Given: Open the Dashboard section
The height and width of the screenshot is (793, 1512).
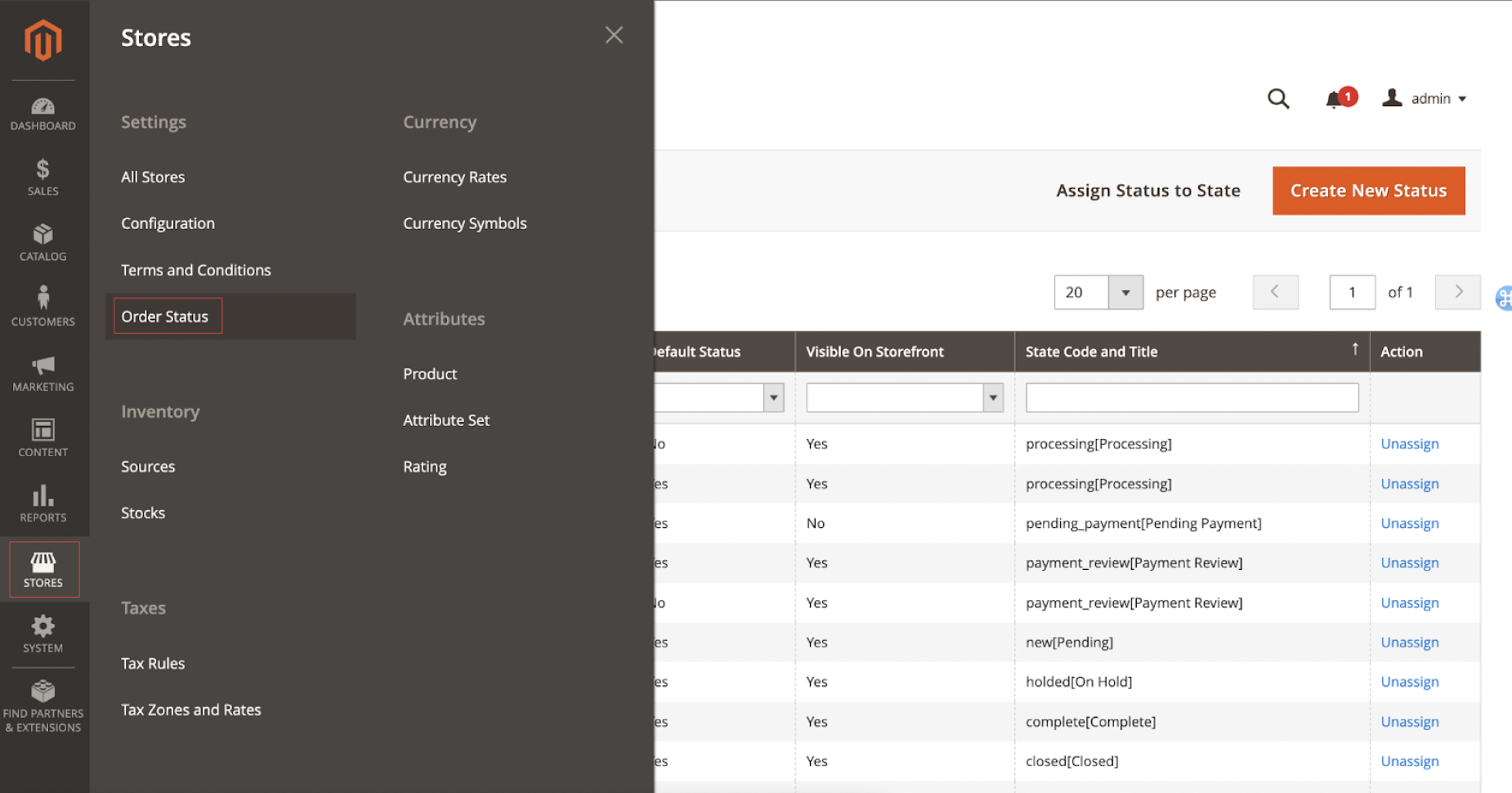Looking at the screenshot, I should pos(43,114).
